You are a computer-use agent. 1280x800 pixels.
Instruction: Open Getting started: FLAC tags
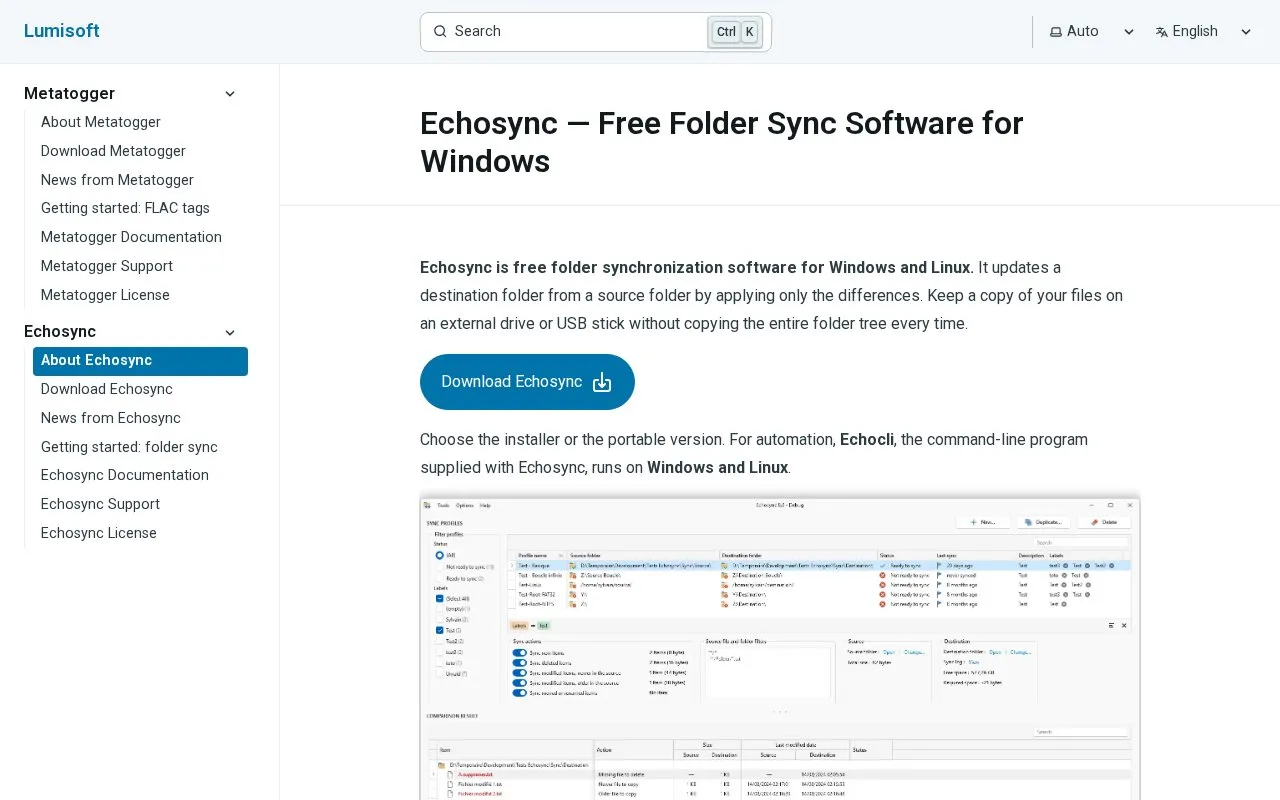pos(125,208)
